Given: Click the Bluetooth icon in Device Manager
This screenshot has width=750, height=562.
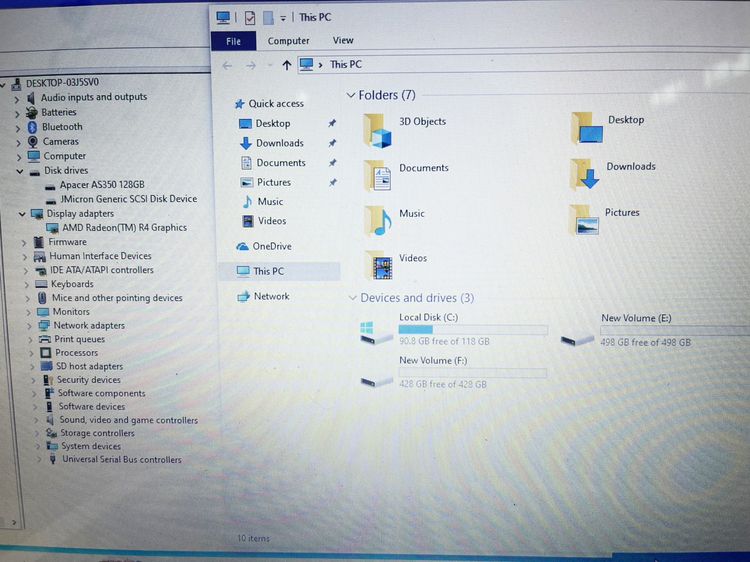Looking at the screenshot, I should (33, 127).
